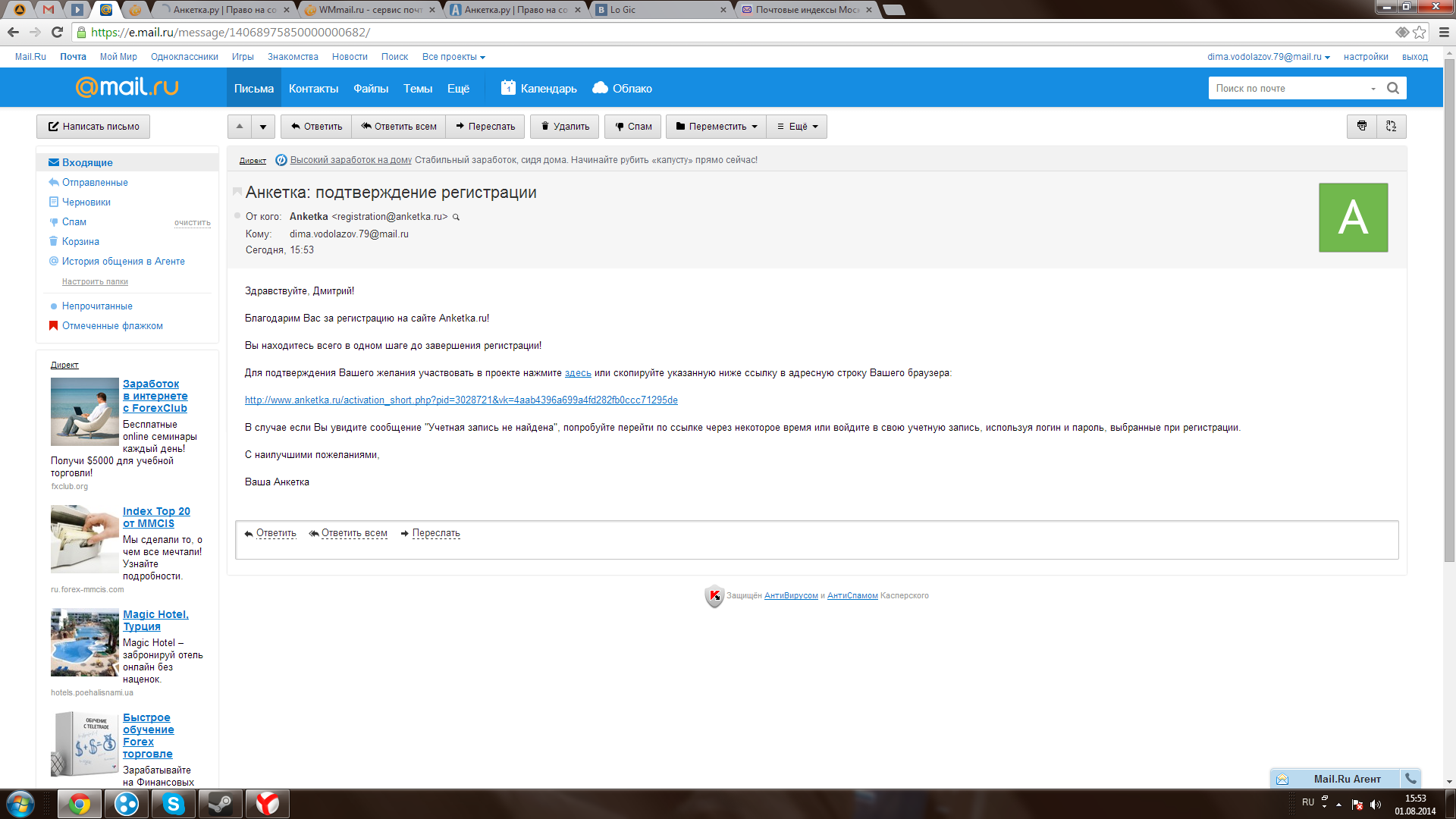Find all emails from this sender icon

click(x=456, y=217)
